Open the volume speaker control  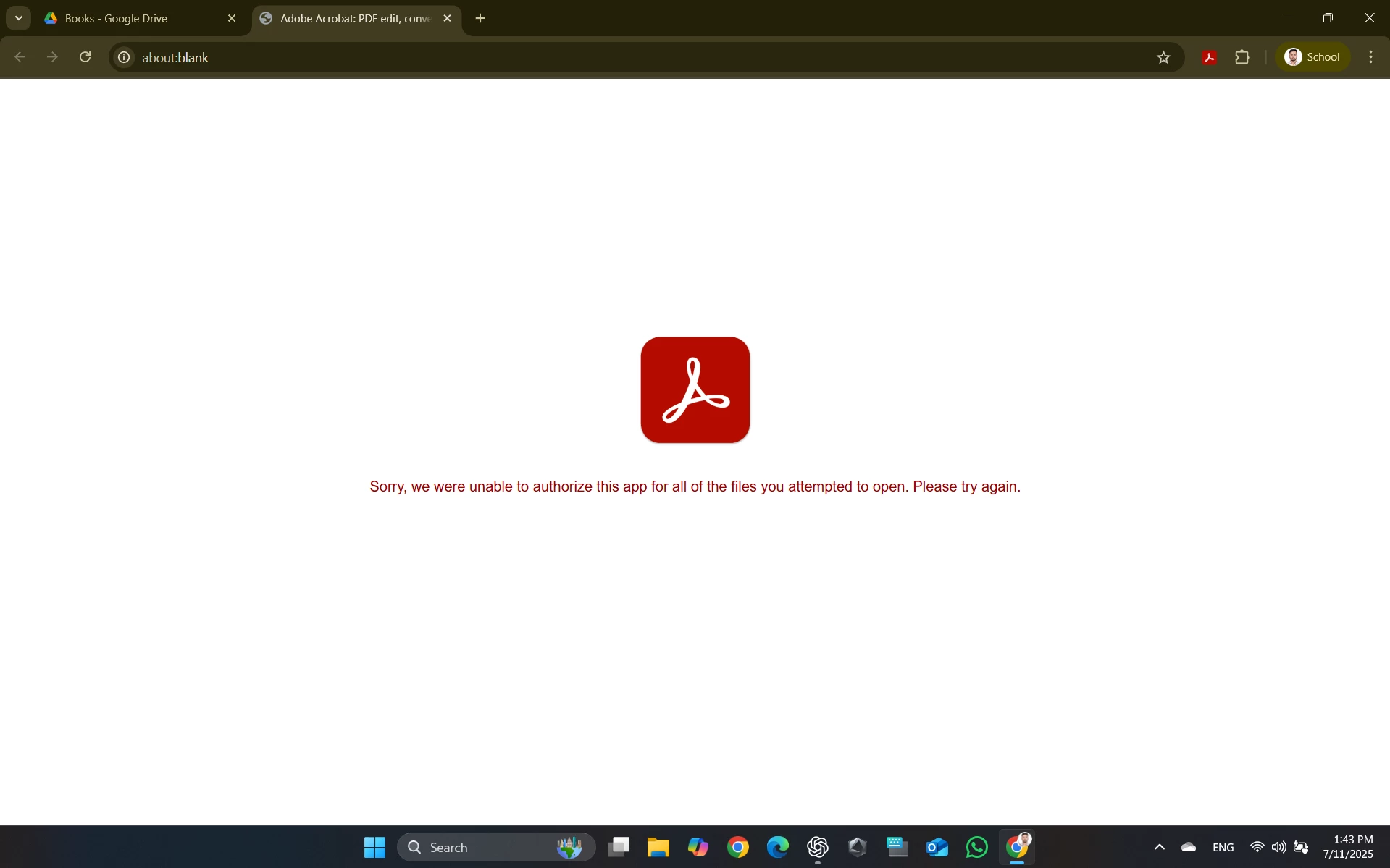pos(1279,847)
